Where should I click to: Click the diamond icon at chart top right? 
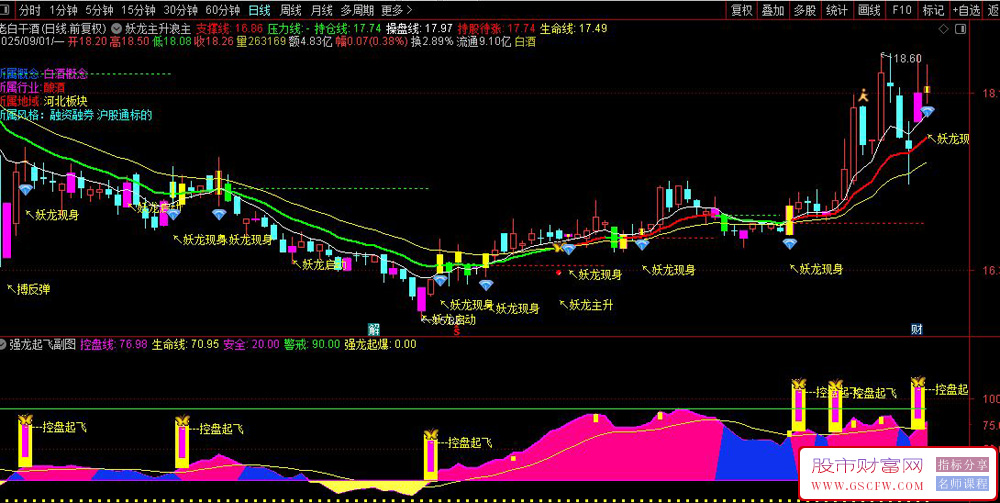(944, 29)
